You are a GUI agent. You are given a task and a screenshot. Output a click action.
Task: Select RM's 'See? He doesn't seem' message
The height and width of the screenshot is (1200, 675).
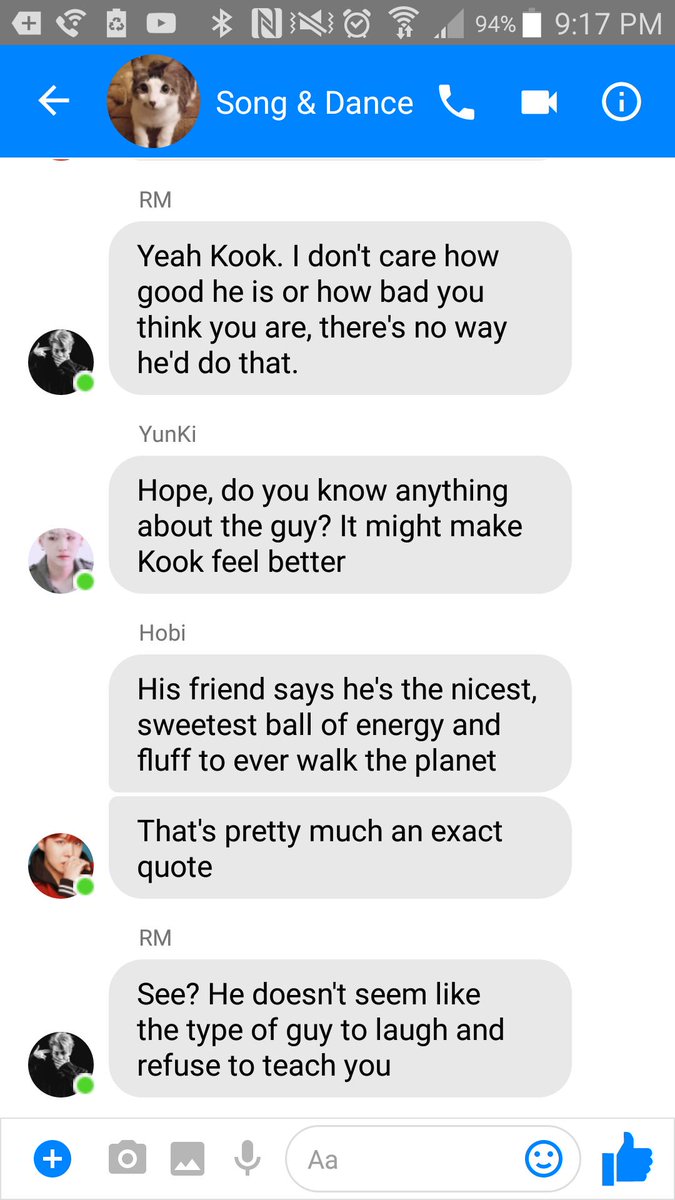click(339, 1029)
